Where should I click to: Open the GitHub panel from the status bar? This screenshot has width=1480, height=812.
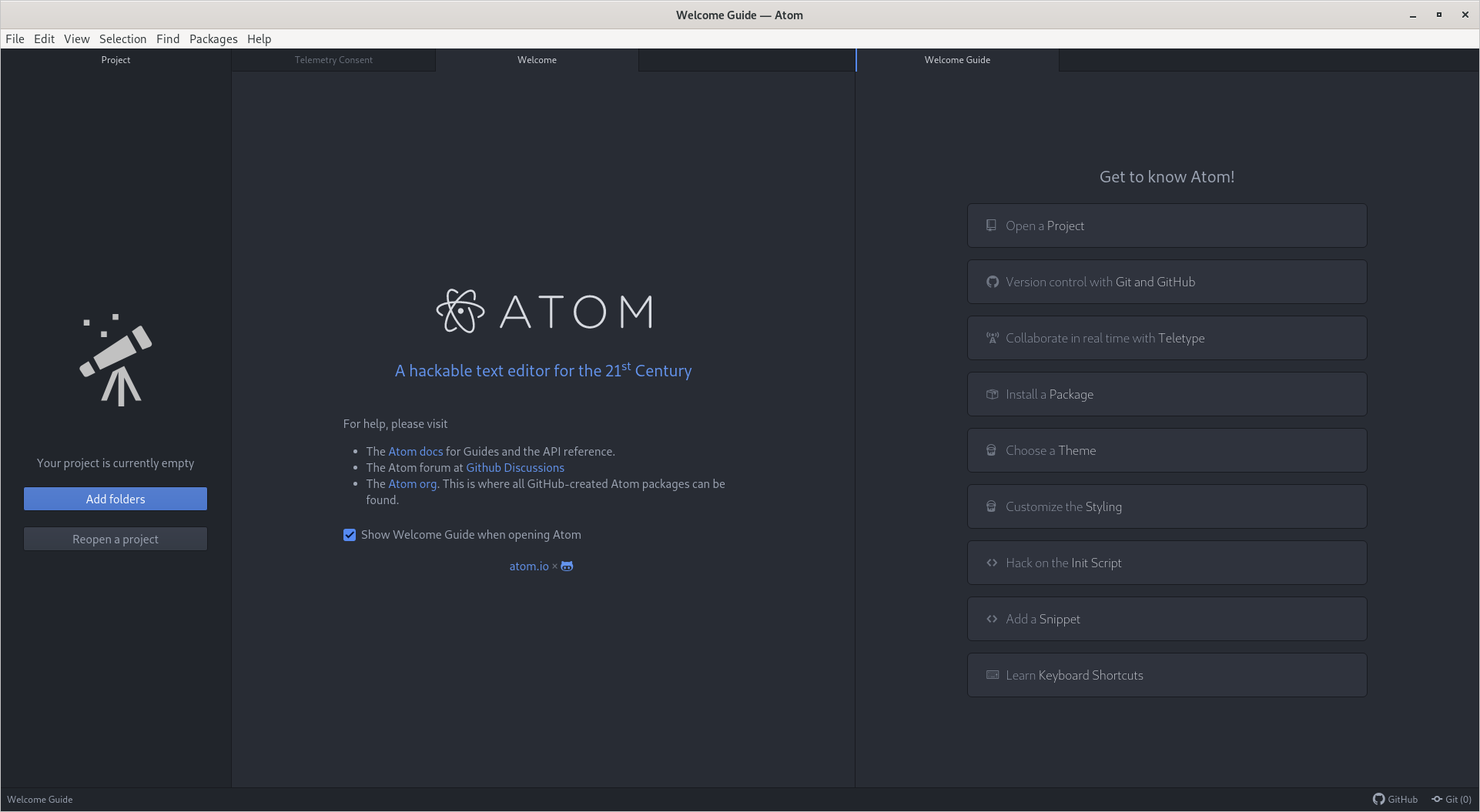tap(1395, 799)
